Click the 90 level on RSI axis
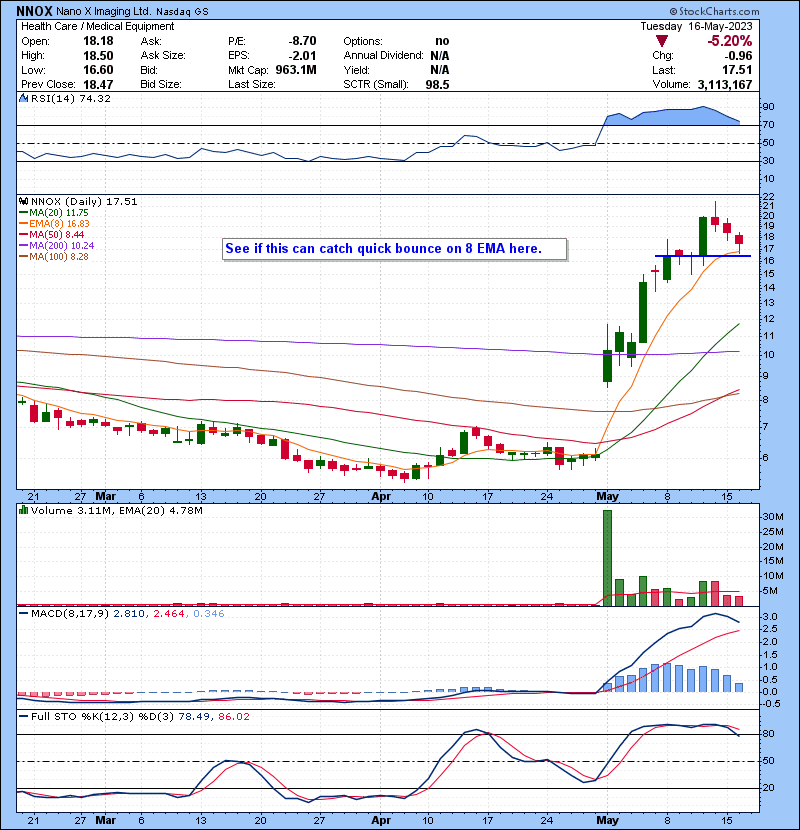Screen dimensions: 800x830 pyautogui.click(x=768, y=107)
